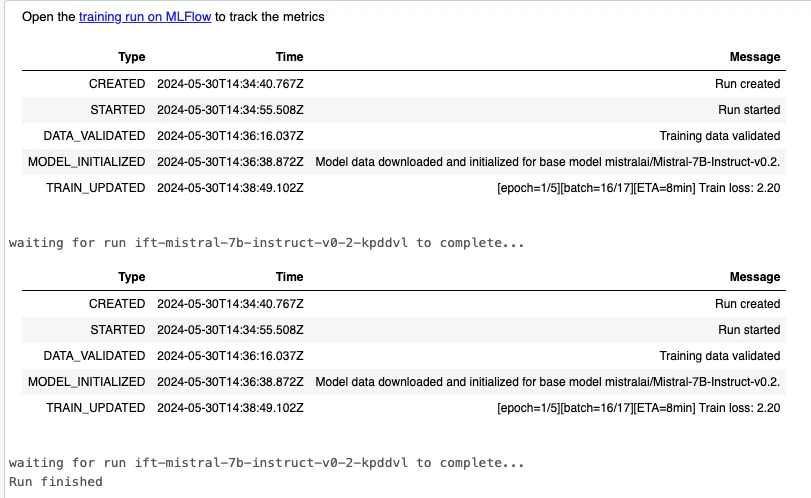The width and height of the screenshot is (811, 498).
Task: Click the first 'waiting for run' output line
Action: click(267, 243)
